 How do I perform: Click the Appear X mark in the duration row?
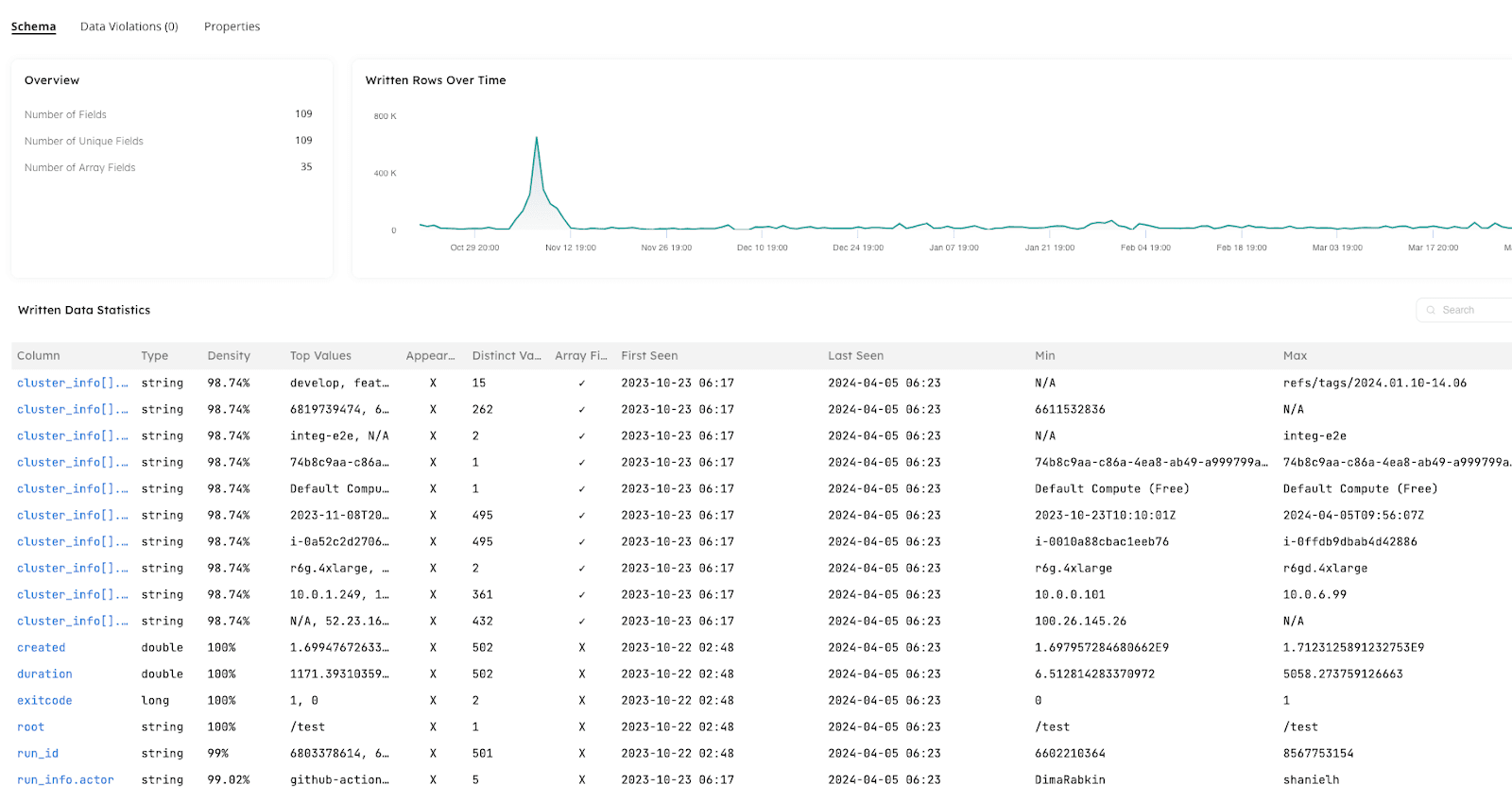pyautogui.click(x=433, y=674)
